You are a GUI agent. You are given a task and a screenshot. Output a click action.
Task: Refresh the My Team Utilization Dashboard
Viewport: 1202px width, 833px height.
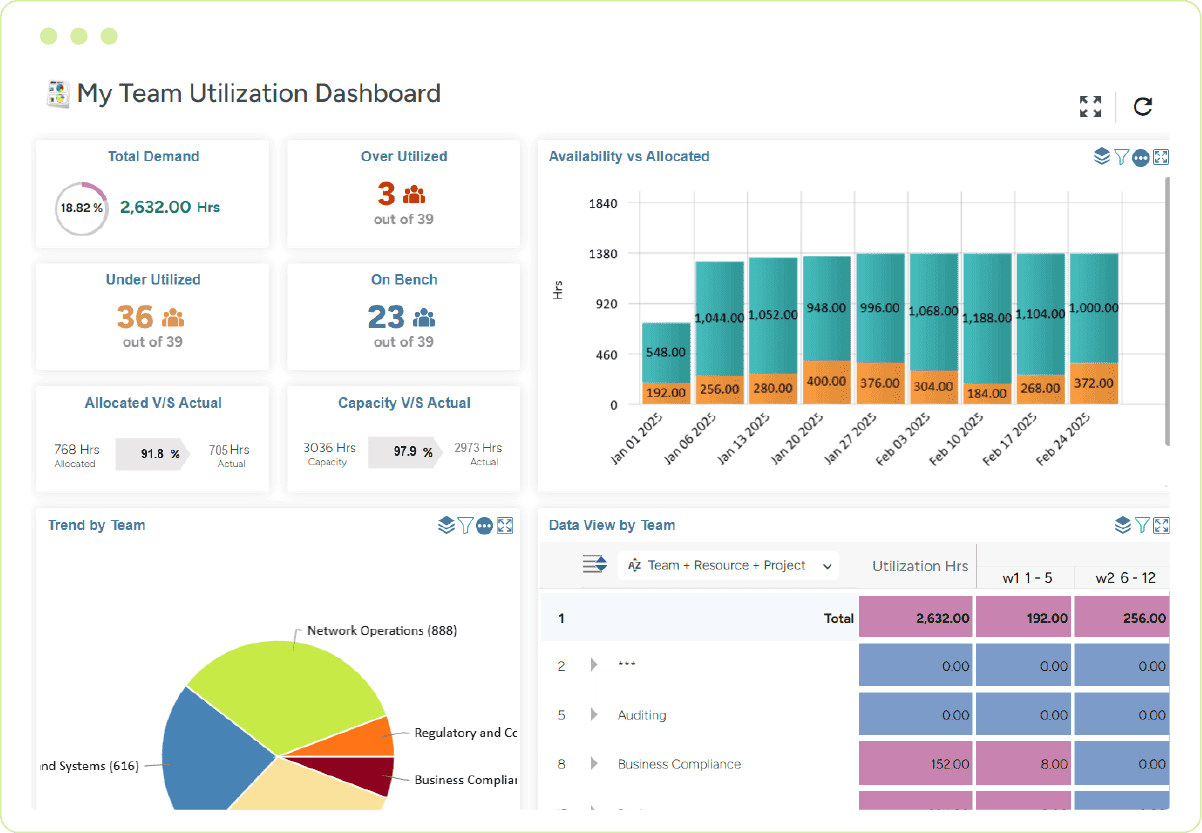click(x=1143, y=106)
